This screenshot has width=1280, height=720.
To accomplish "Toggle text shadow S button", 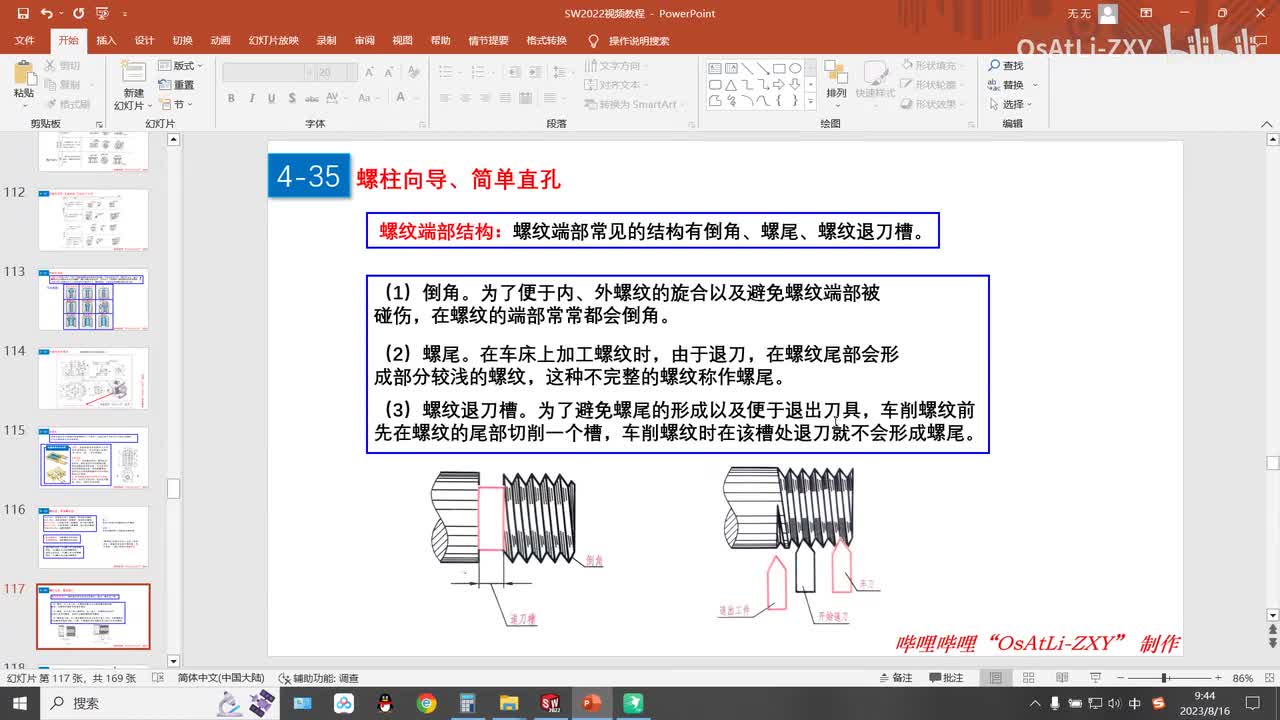I will click(x=291, y=98).
